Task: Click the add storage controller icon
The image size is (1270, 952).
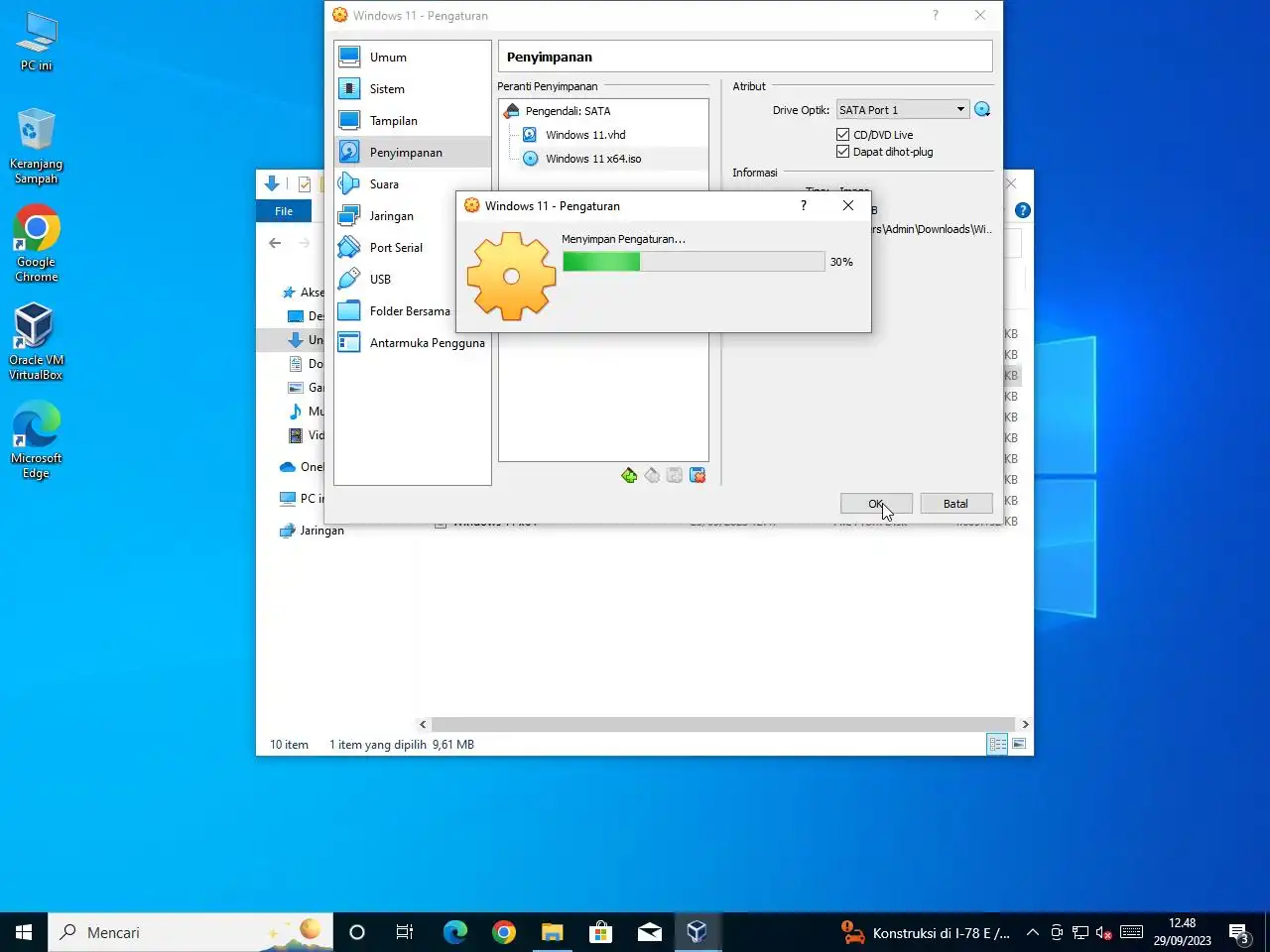Action: click(x=629, y=476)
